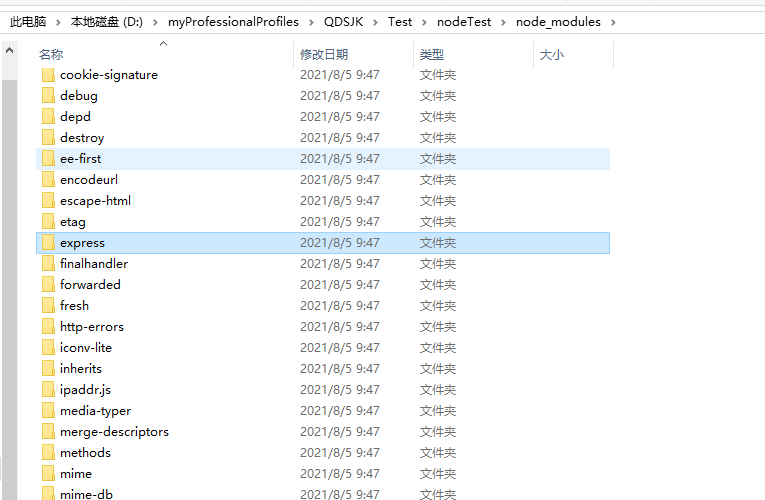The image size is (765, 500).
Task: Navigate to myProfessionalProfiles breadcrumb
Action: pos(233,22)
